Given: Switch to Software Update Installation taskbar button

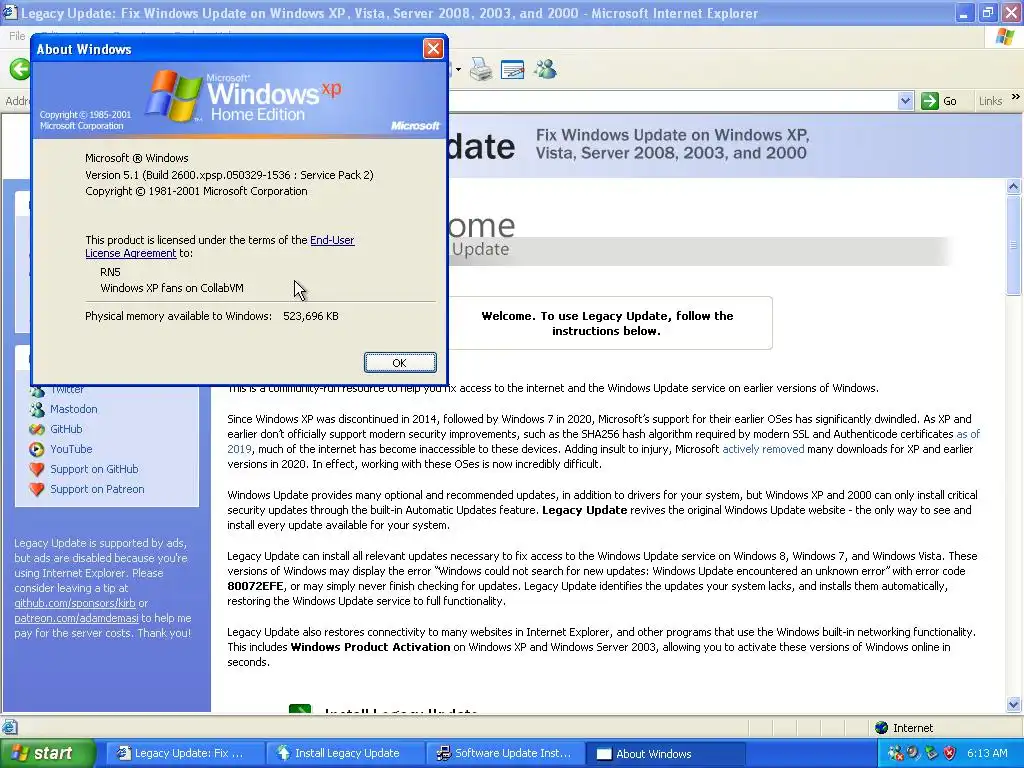Looking at the screenshot, I should click(504, 754).
